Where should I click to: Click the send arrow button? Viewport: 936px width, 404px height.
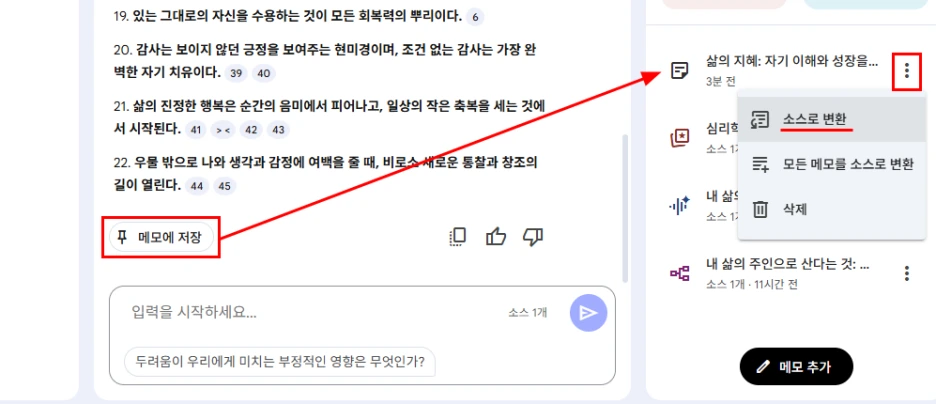click(589, 313)
